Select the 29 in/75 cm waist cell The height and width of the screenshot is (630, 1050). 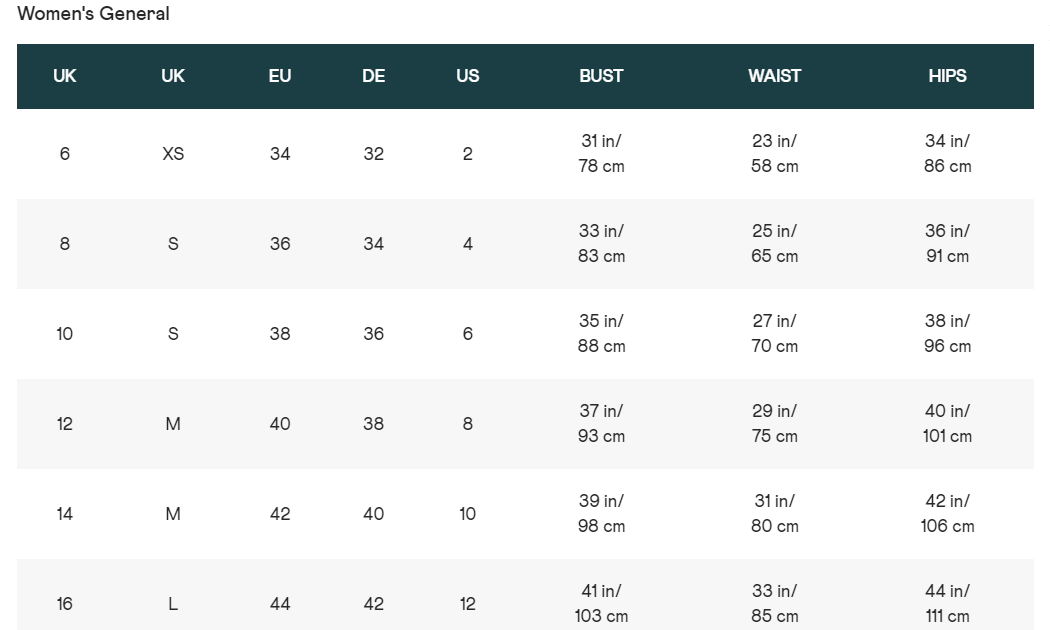774,423
